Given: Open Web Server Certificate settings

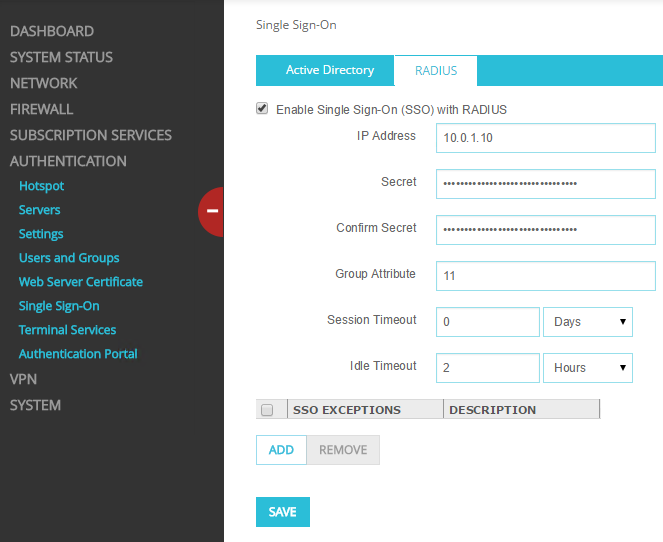Looking at the screenshot, I should click(x=81, y=282).
